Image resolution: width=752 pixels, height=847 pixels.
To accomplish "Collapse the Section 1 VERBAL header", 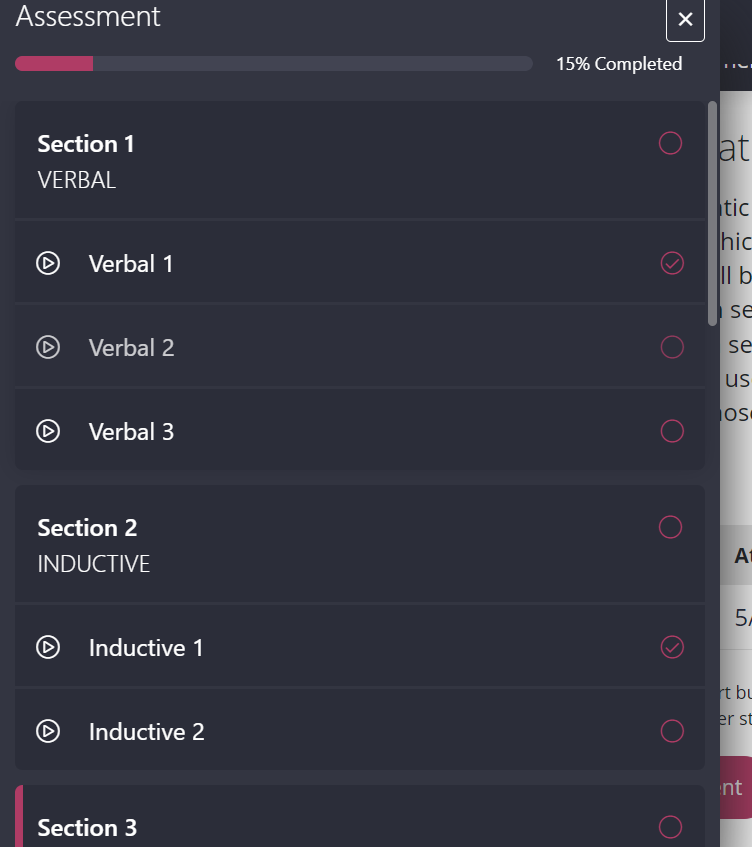I will pyautogui.click(x=360, y=160).
